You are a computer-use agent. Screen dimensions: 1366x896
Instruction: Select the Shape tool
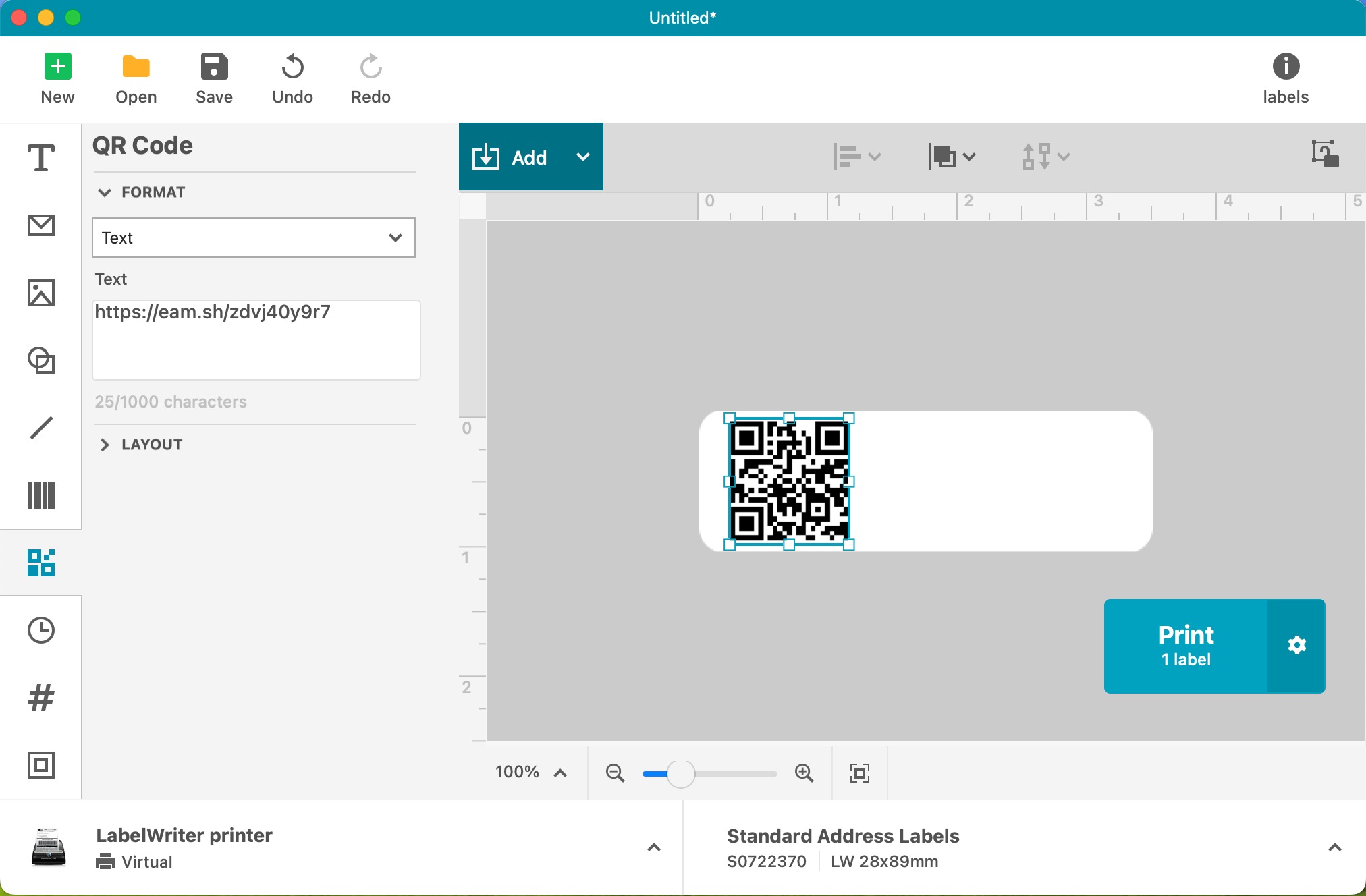tap(40, 360)
